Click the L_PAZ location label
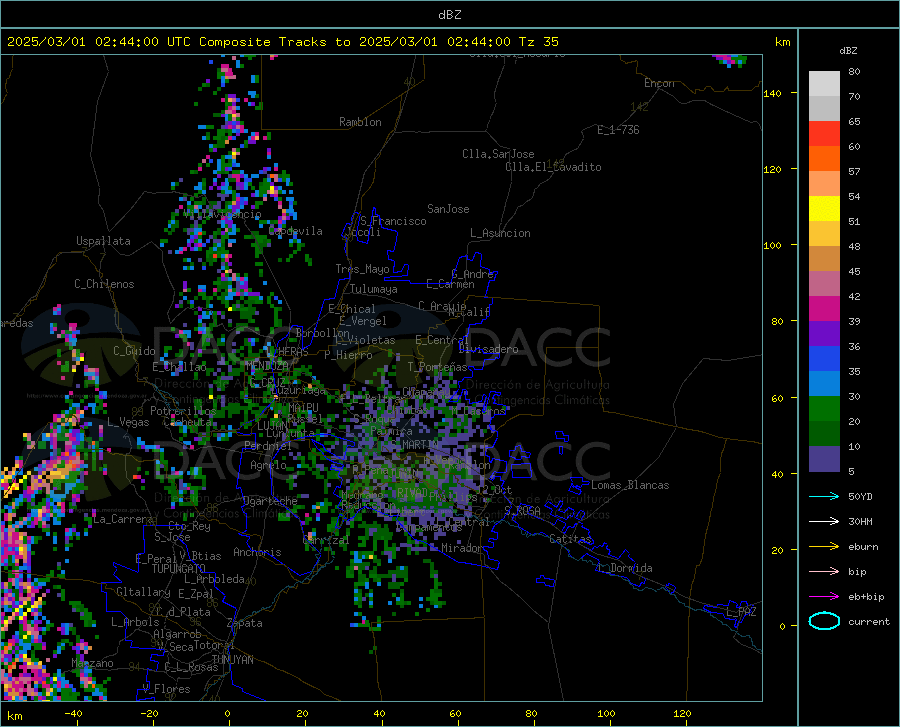 click(x=741, y=612)
